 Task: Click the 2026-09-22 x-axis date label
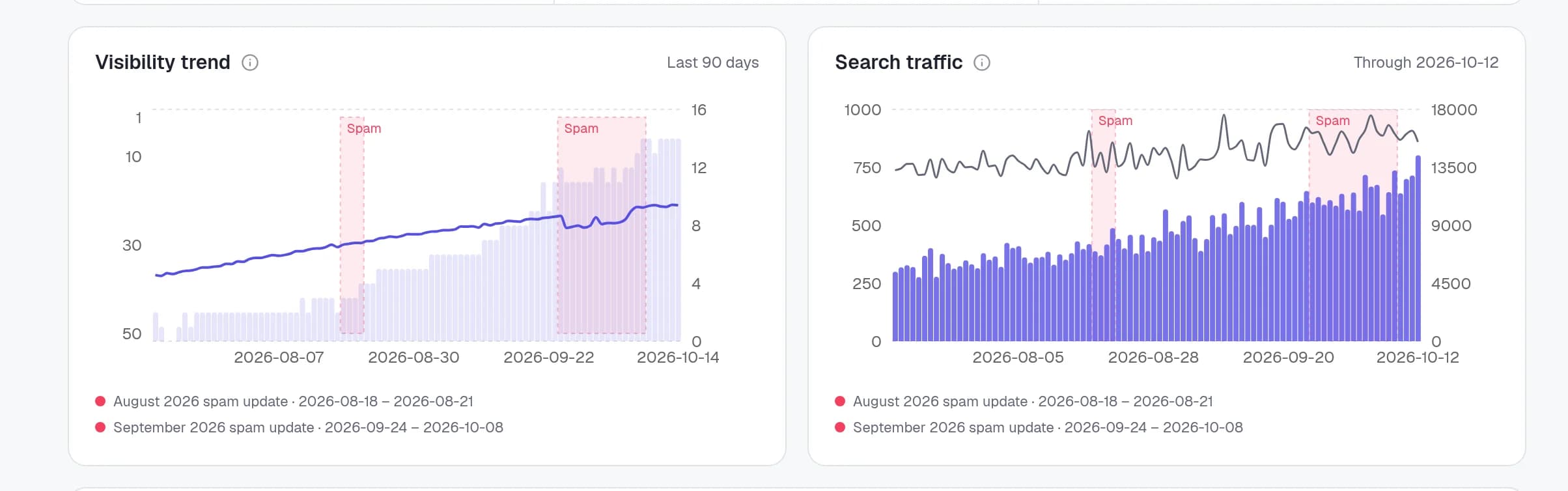pos(549,358)
